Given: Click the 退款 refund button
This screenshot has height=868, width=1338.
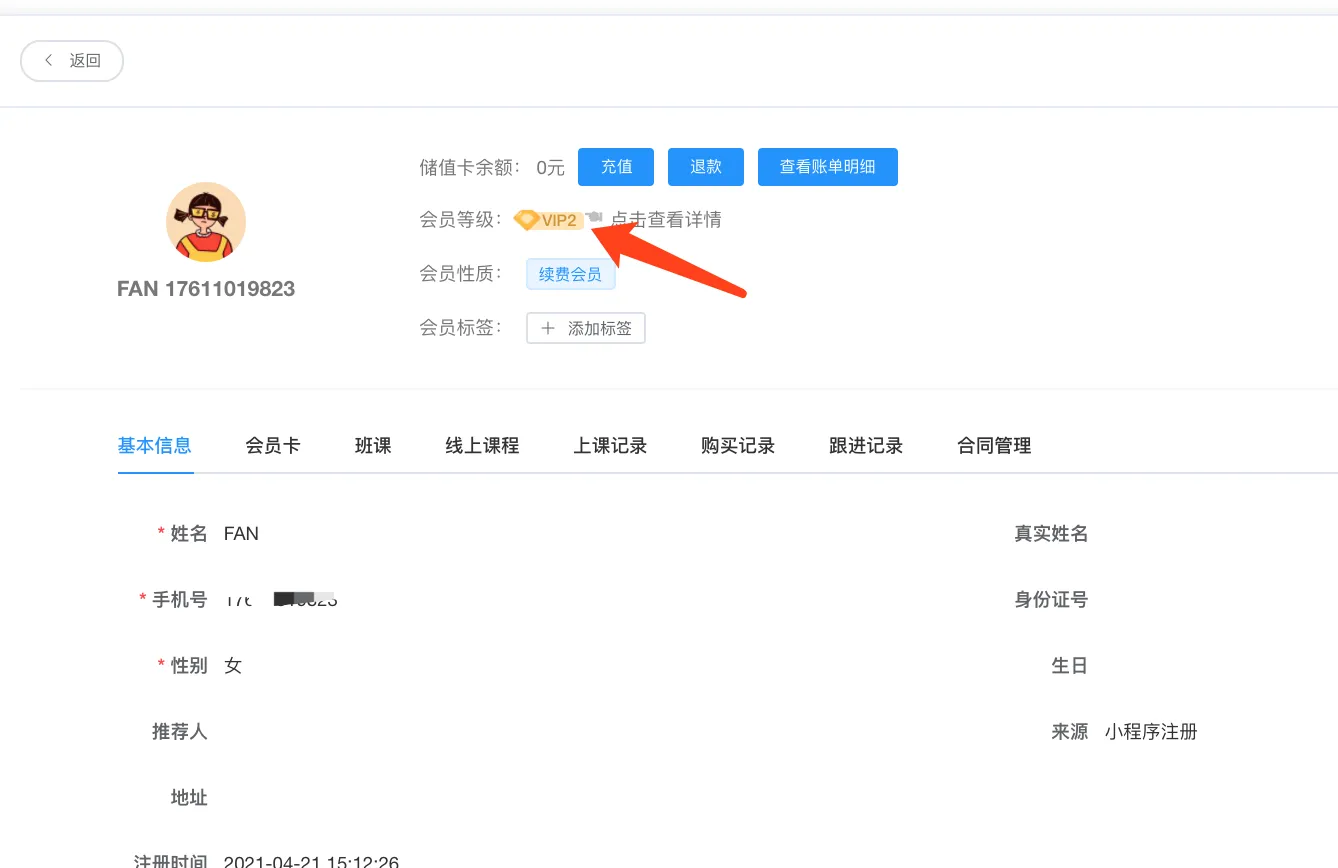Looking at the screenshot, I should pyautogui.click(x=705, y=167).
